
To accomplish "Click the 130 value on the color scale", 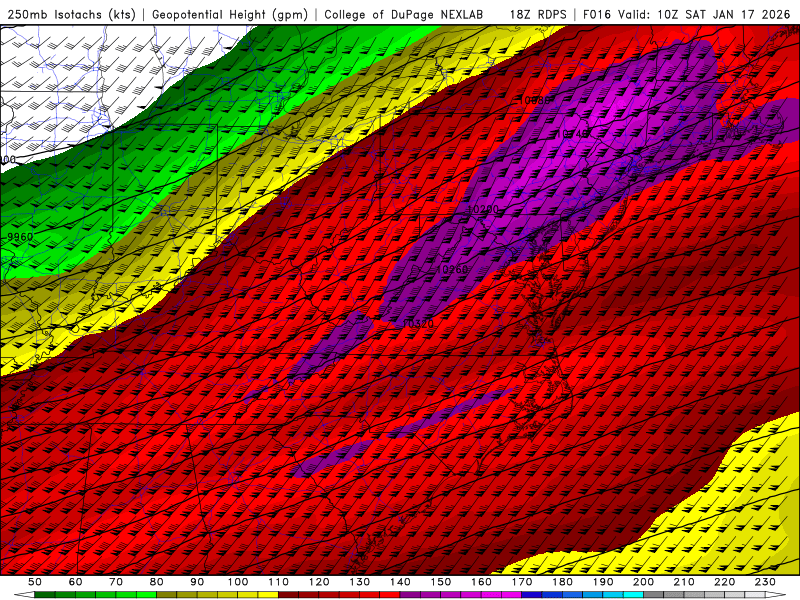I will tap(360, 582).
